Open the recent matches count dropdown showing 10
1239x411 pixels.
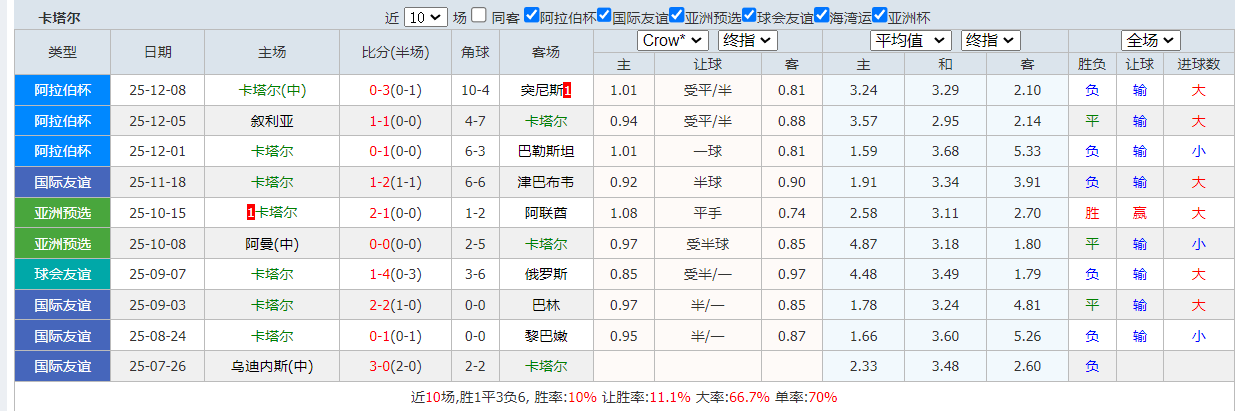[426, 17]
